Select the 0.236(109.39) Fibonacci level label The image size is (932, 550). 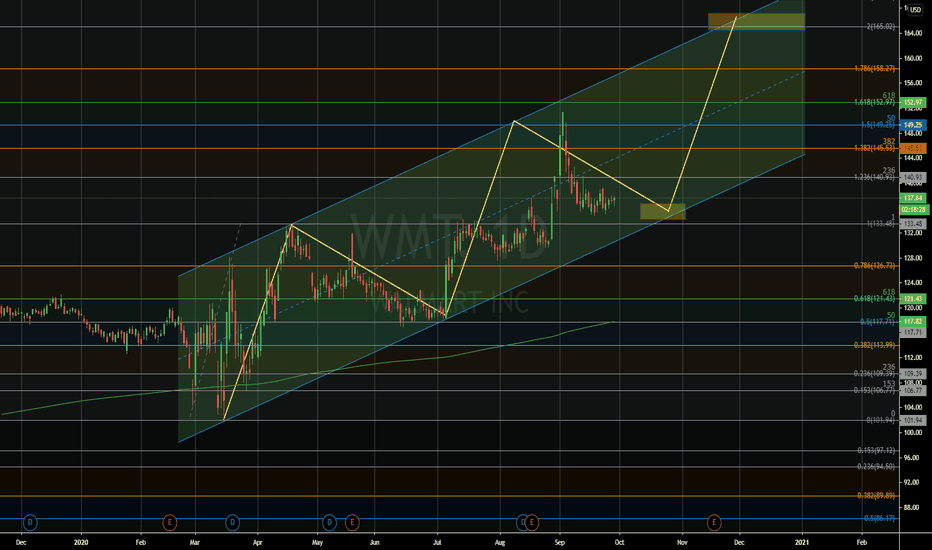[x=874, y=373]
